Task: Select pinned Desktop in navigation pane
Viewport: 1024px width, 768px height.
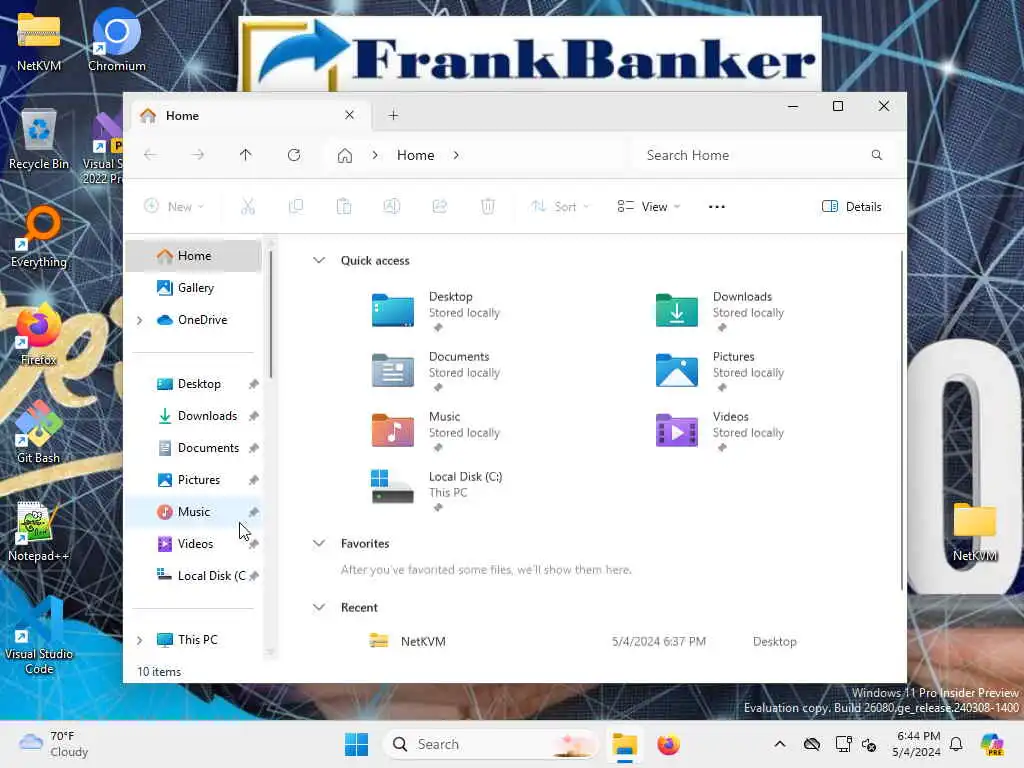Action: [194, 383]
